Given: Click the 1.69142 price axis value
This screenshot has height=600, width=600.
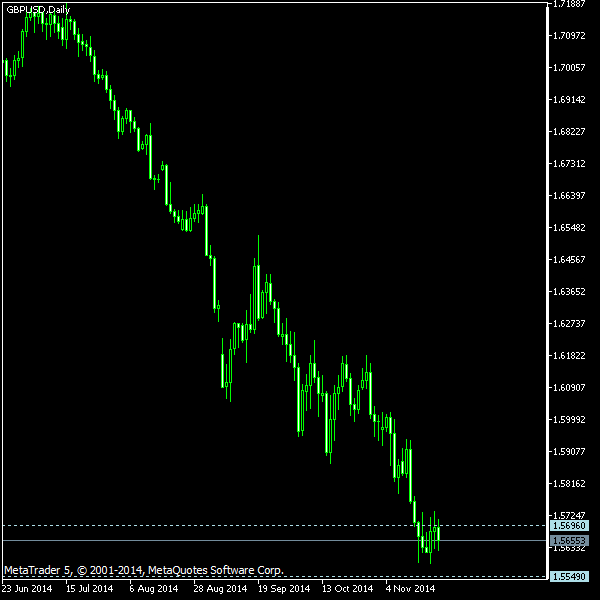Looking at the screenshot, I should 569,99.
